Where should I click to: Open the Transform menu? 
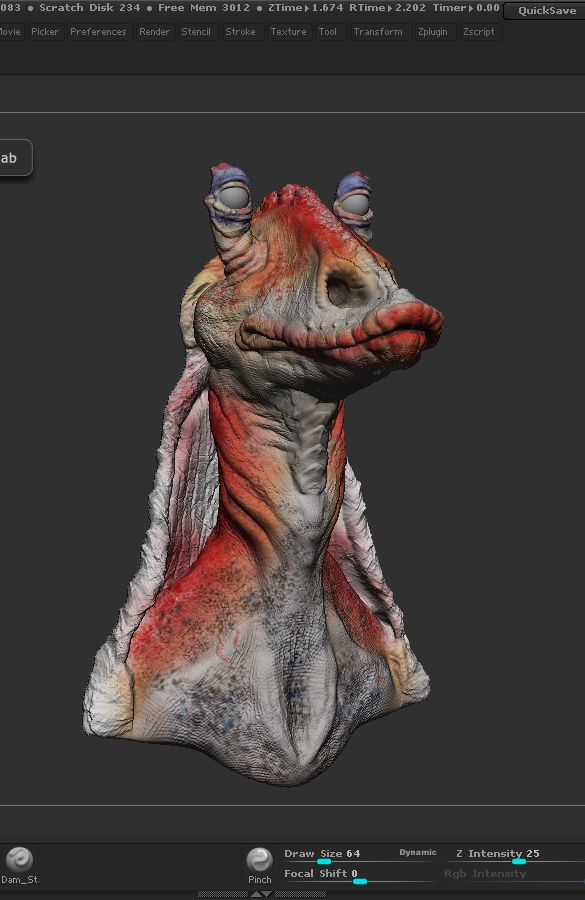pyautogui.click(x=378, y=32)
